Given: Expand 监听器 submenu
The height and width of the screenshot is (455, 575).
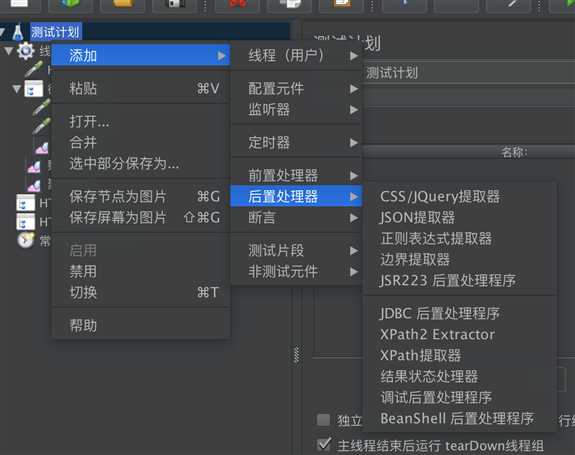Looking at the screenshot, I should (x=297, y=110).
